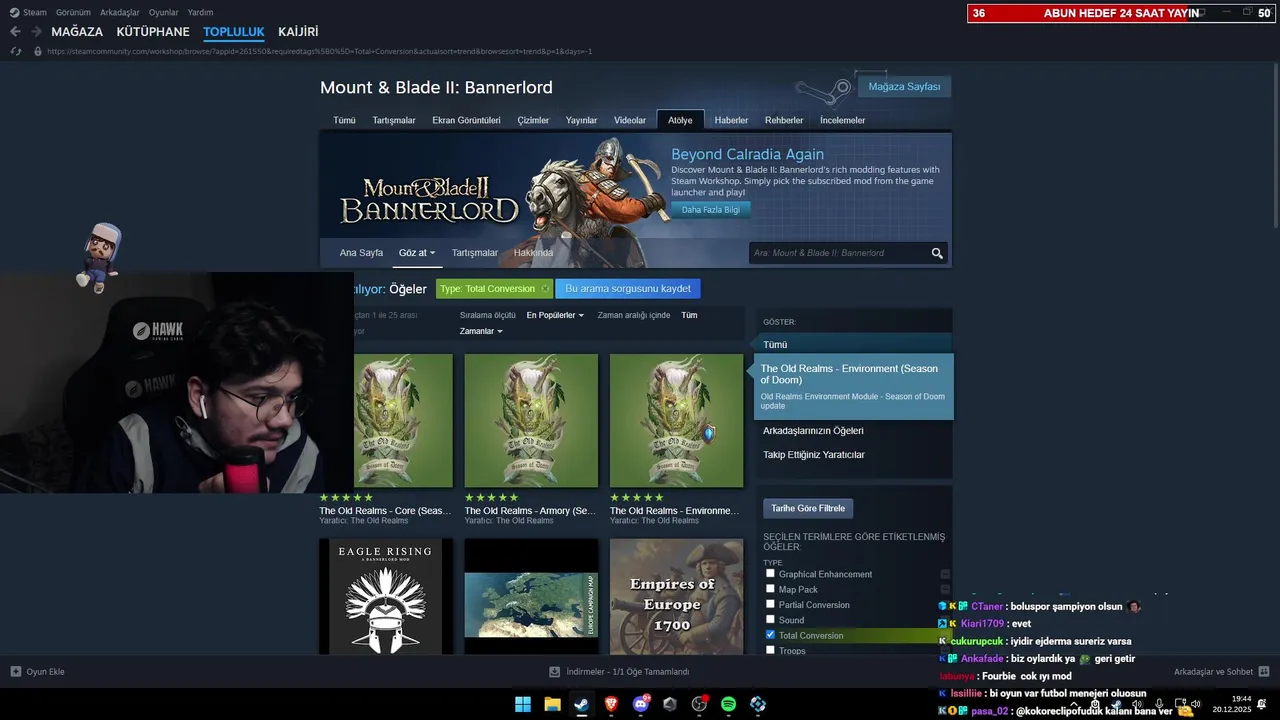Tick the Sound type checkbox
The height and width of the screenshot is (720, 1280).
(770, 619)
